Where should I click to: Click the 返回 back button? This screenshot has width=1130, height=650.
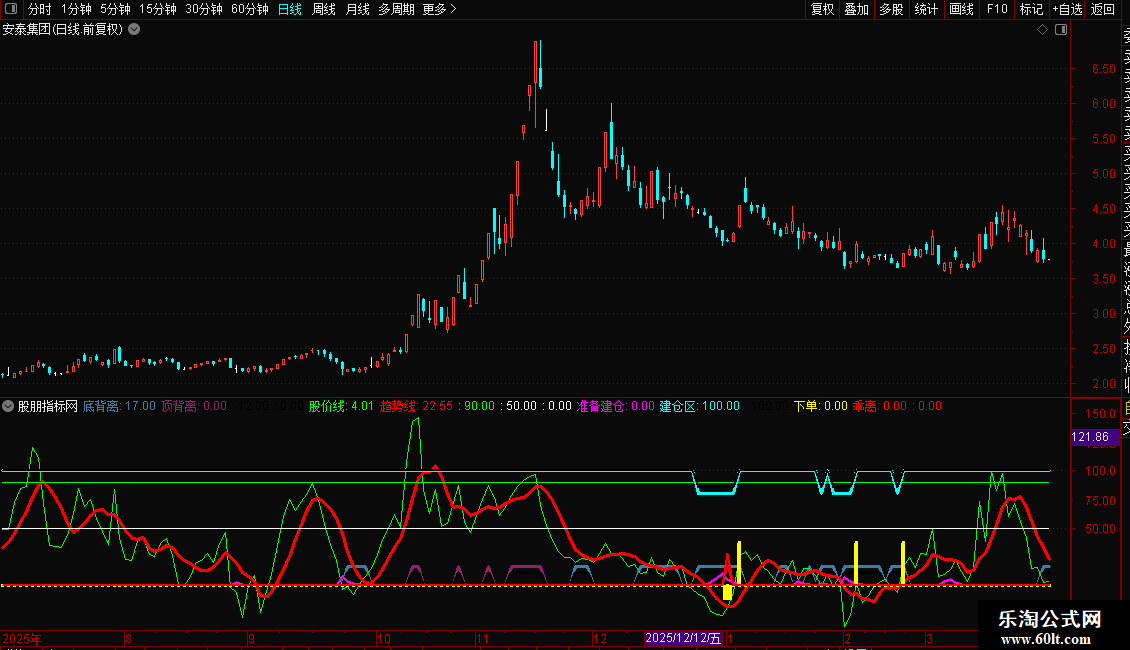(1103, 9)
